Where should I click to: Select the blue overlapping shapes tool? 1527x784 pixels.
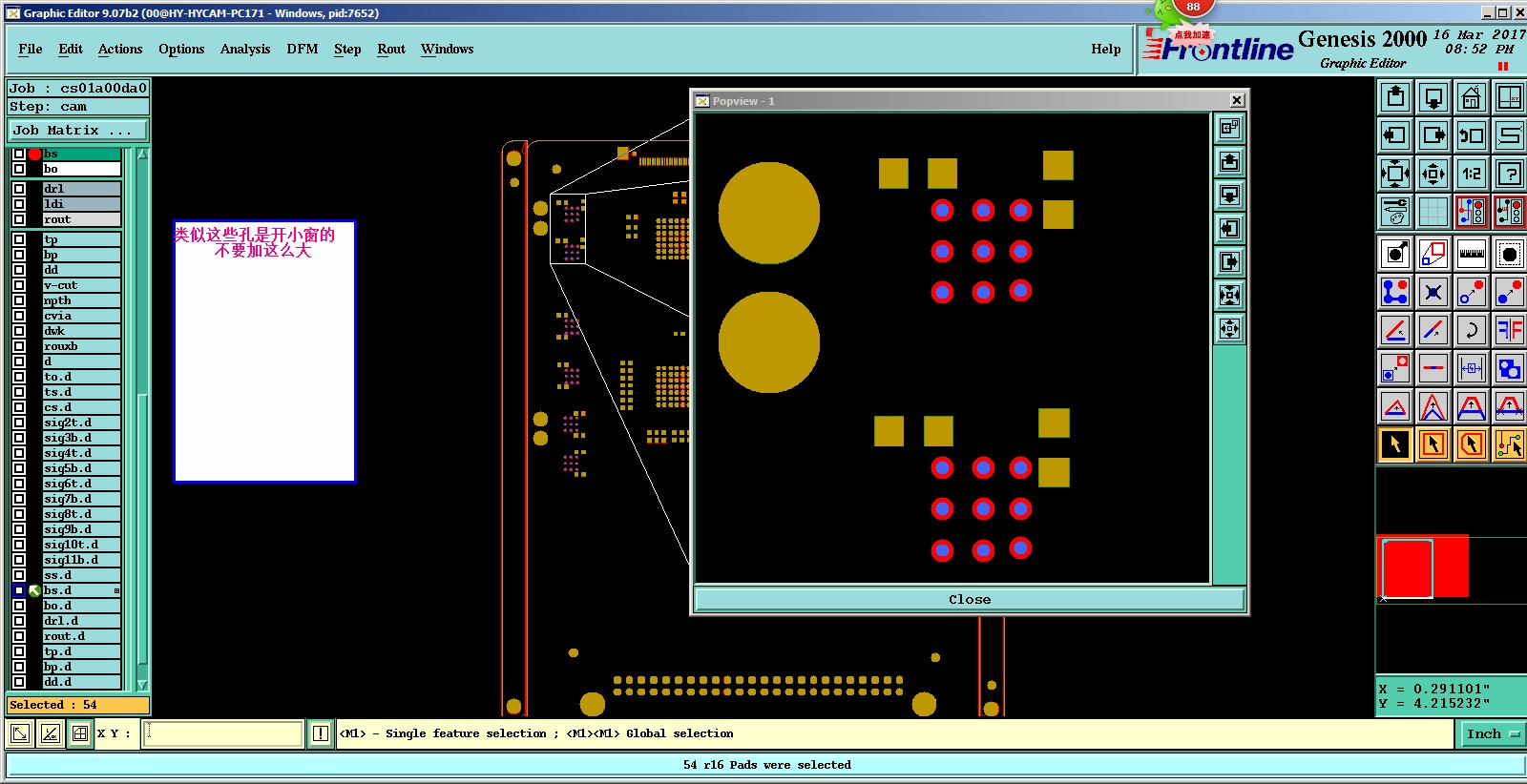click(x=1510, y=368)
